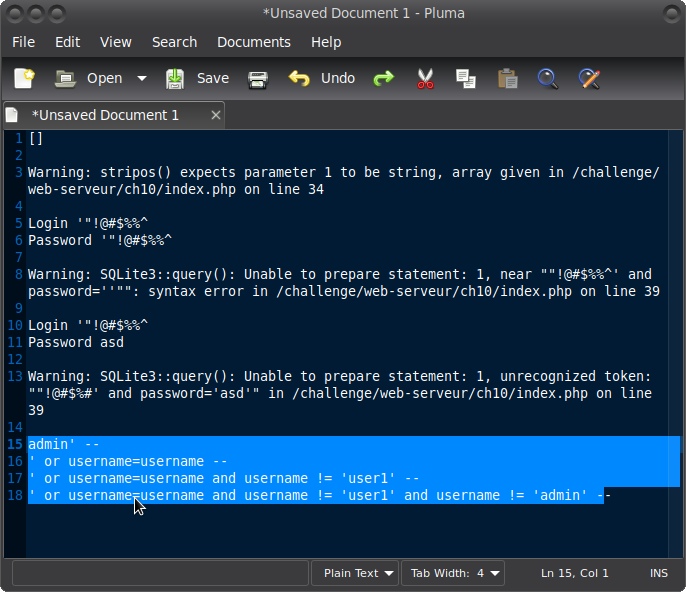Open the View menu
The height and width of the screenshot is (592, 686).
(116, 42)
